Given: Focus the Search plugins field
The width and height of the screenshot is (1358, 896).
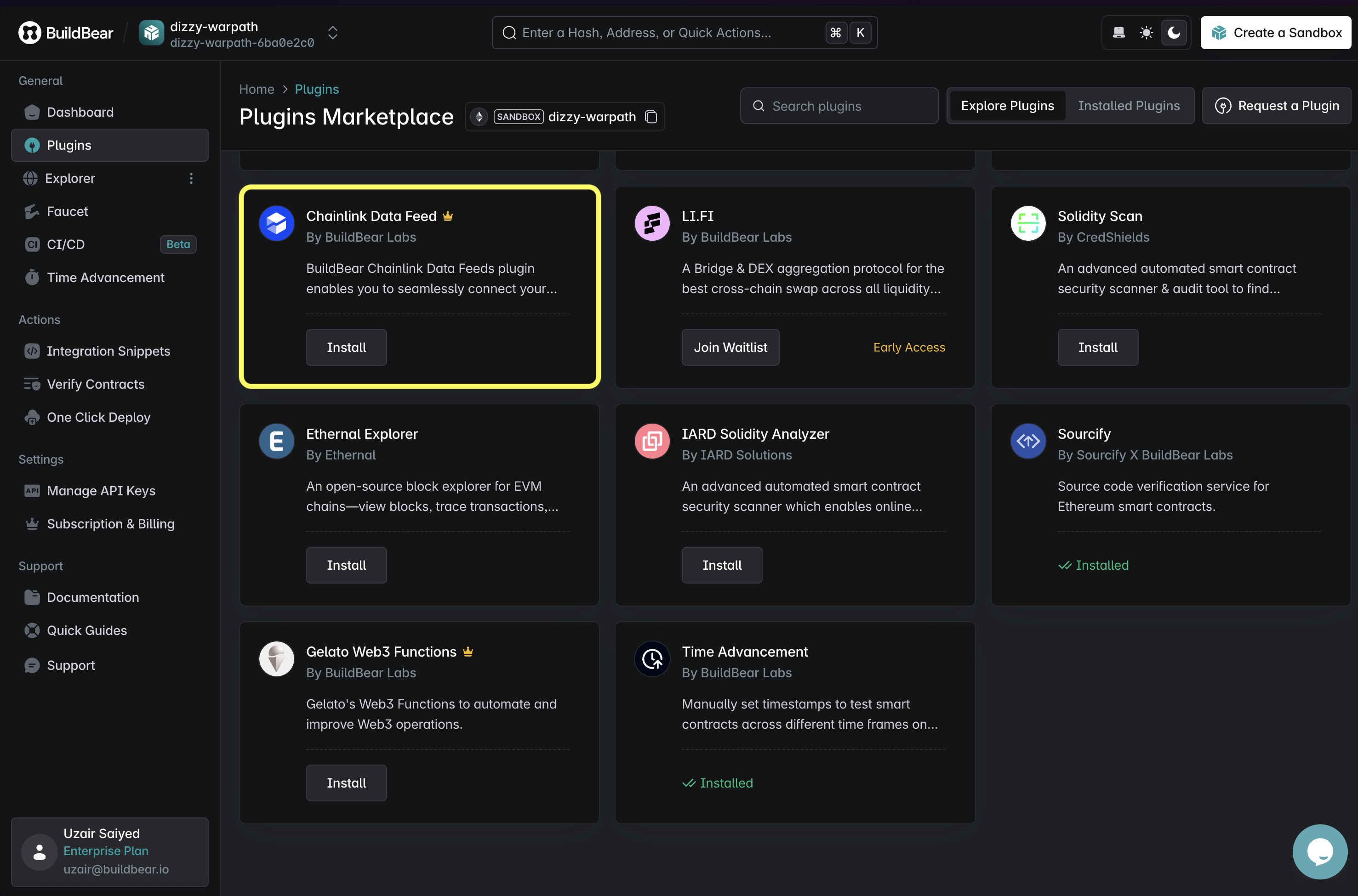Looking at the screenshot, I should coord(839,106).
